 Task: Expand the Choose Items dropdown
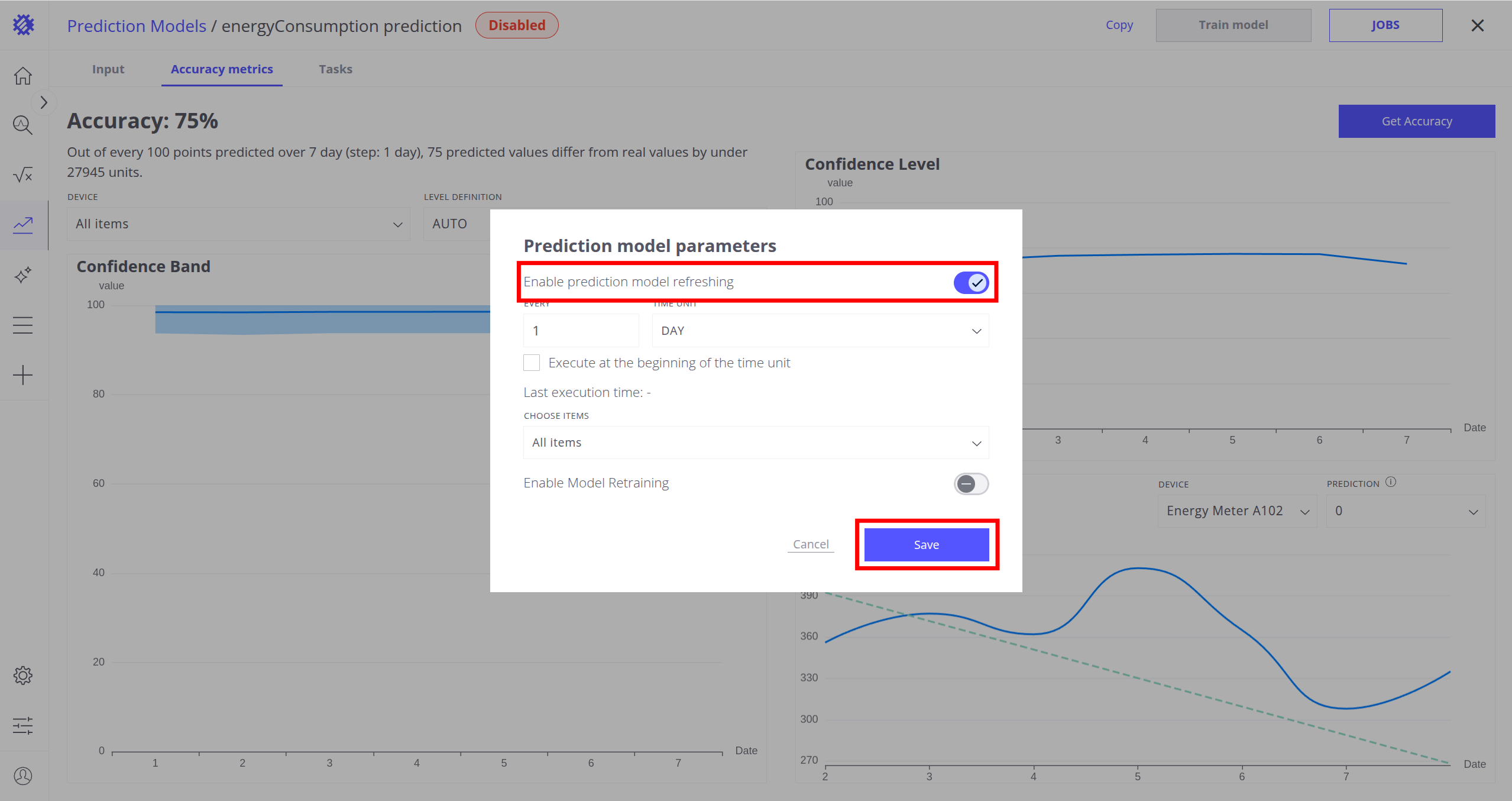(x=756, y=443)
